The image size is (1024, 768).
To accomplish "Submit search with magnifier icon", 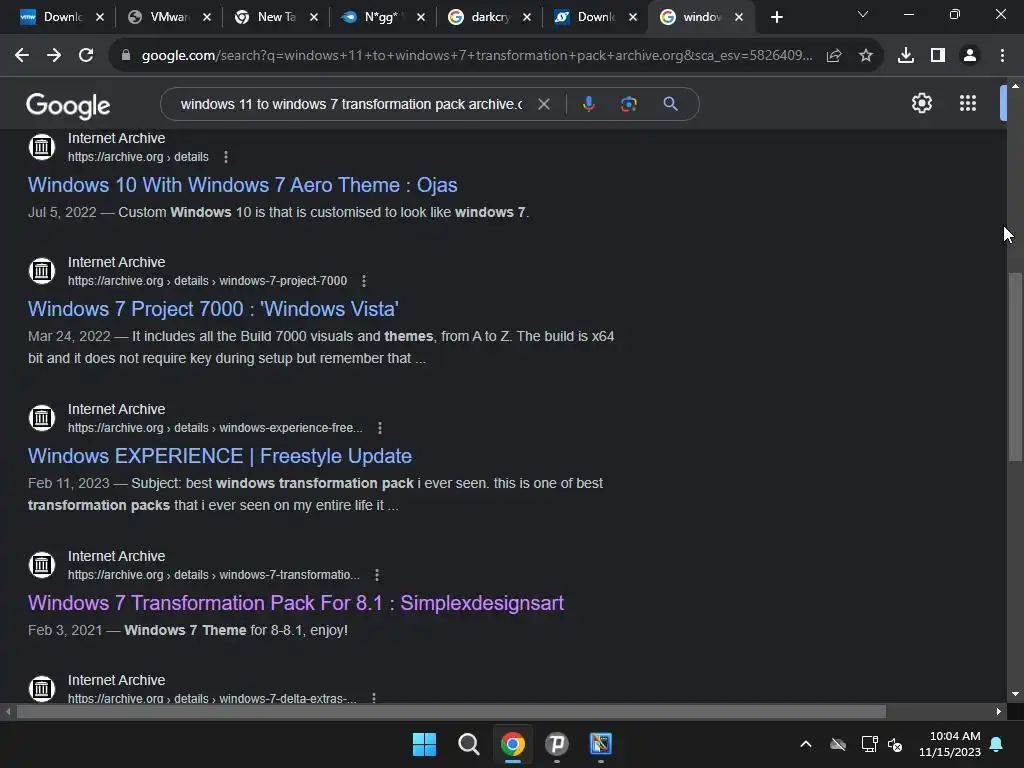I will pos(670,104).
